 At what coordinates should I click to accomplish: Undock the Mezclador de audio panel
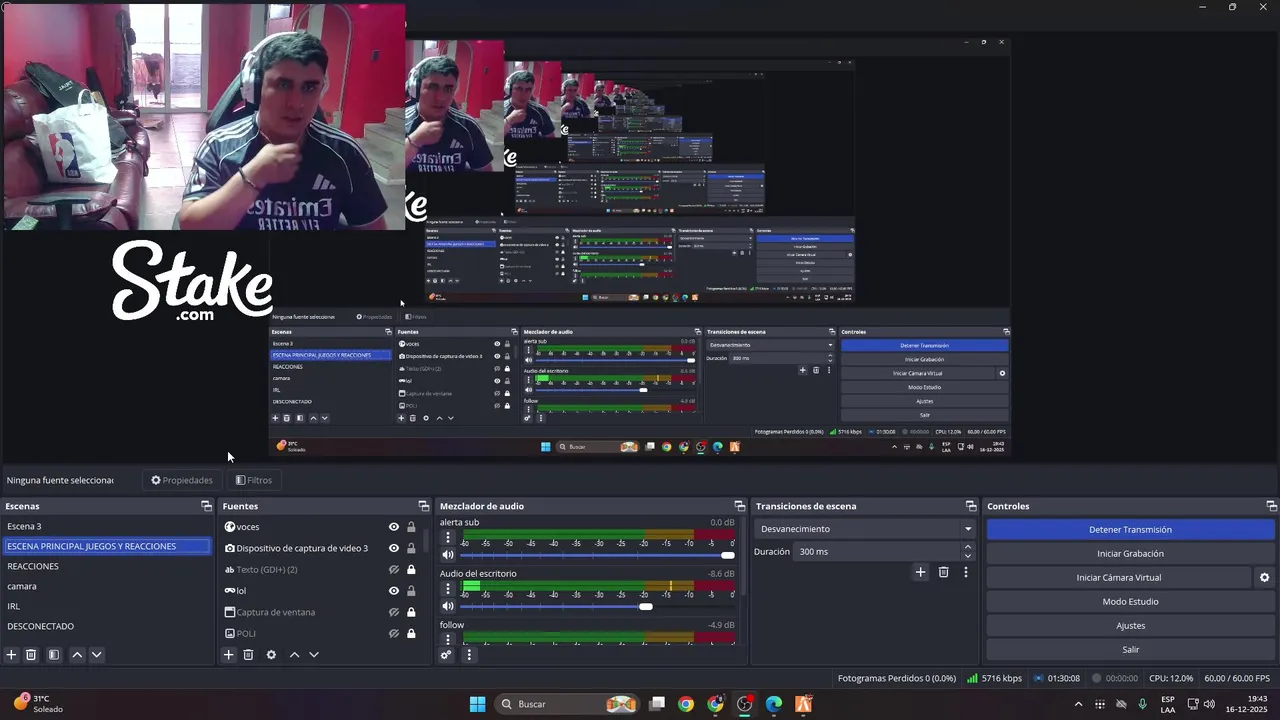pyautogui.click(x=739, y=506)
